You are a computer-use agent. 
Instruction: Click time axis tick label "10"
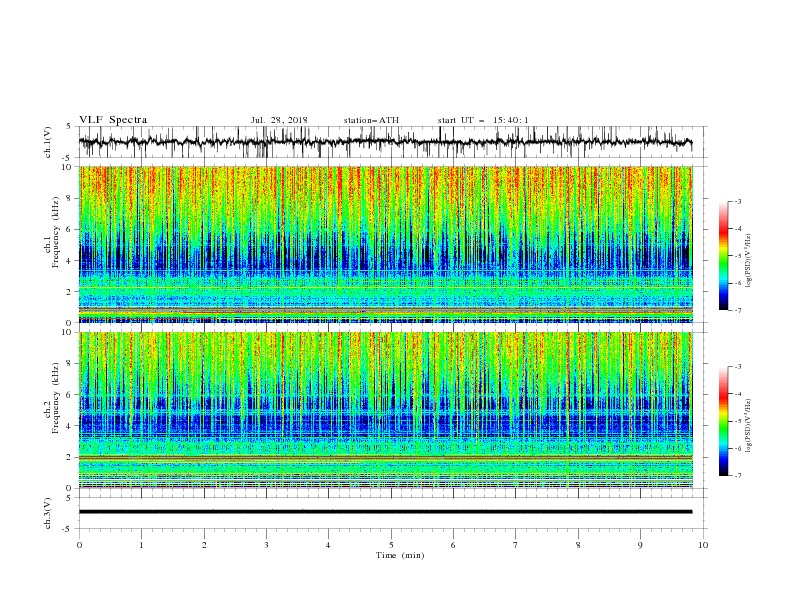pos(703,545)
